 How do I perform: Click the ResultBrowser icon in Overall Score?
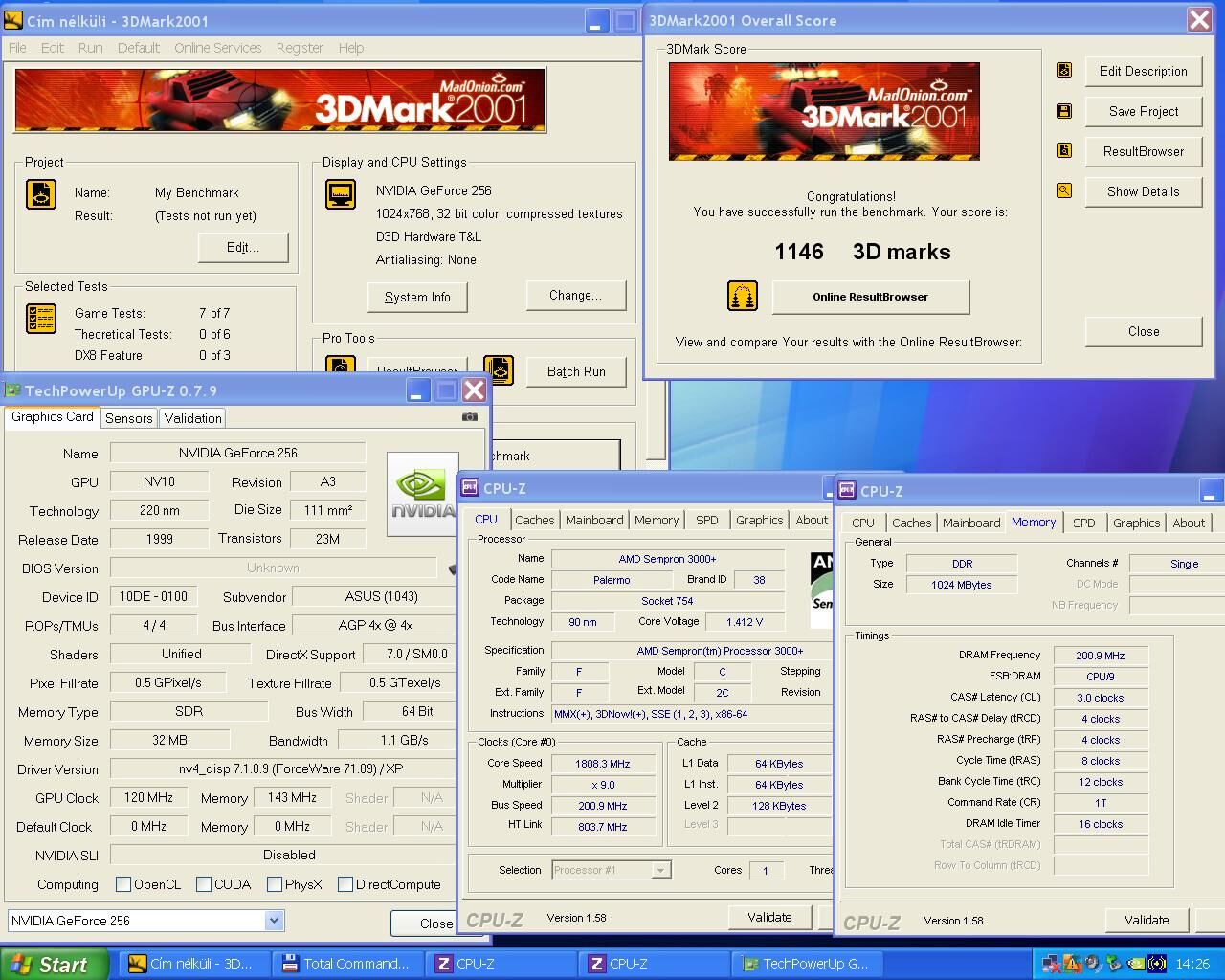click(x=1064, y=150)
